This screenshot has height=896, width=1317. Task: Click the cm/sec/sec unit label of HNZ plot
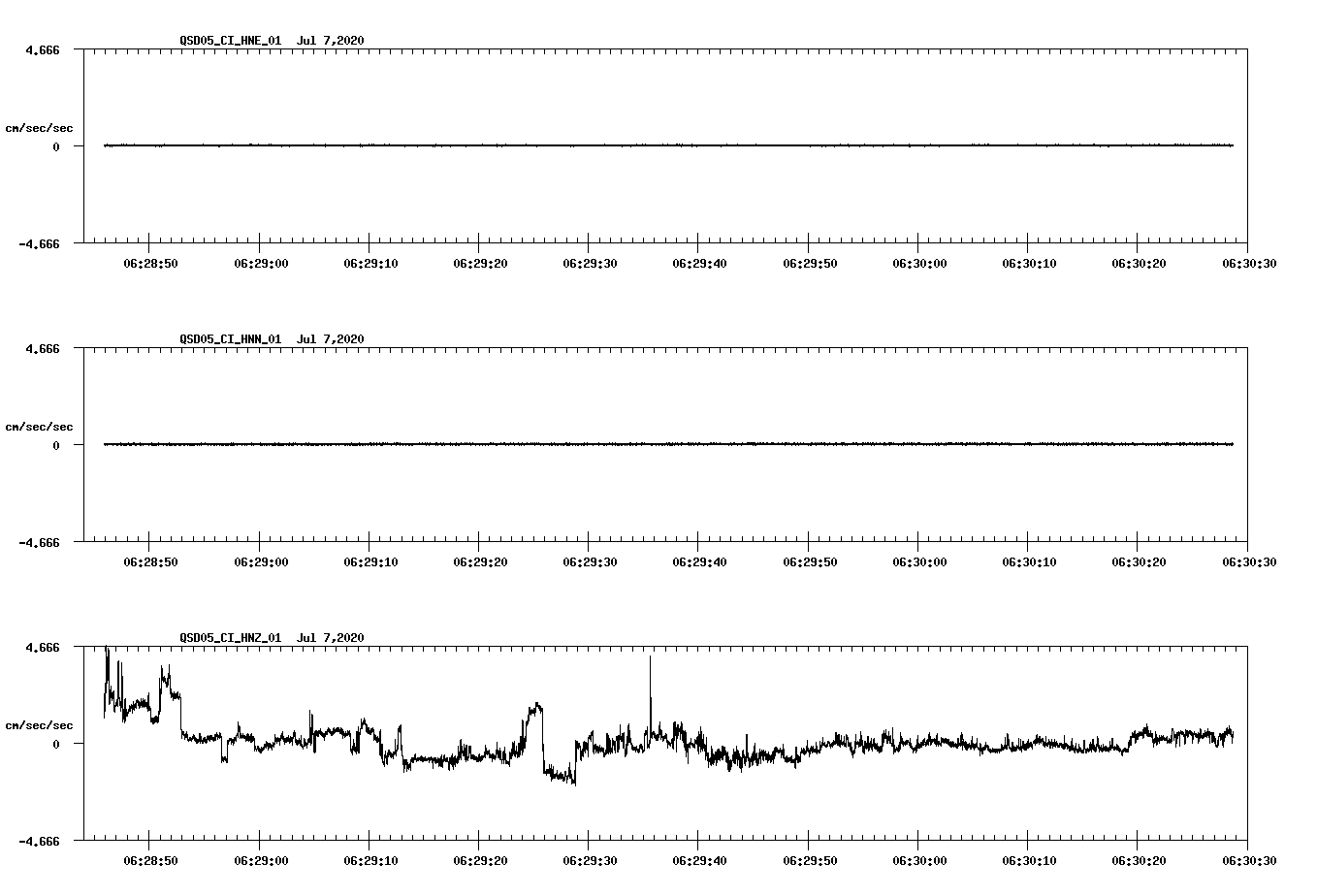point(39,725)
